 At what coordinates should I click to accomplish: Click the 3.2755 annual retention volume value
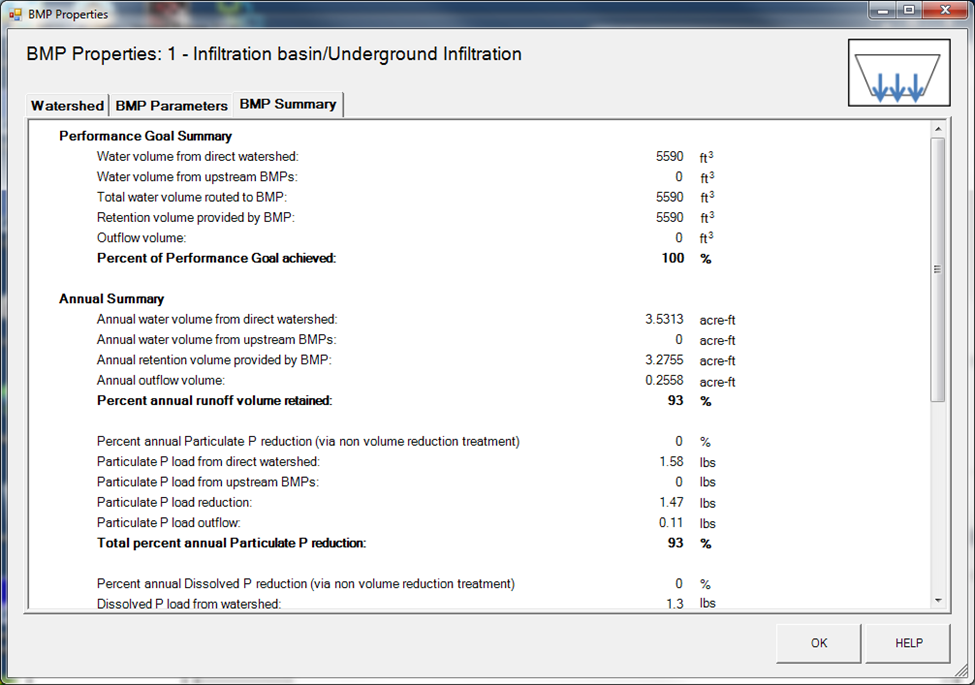(664, 360)
